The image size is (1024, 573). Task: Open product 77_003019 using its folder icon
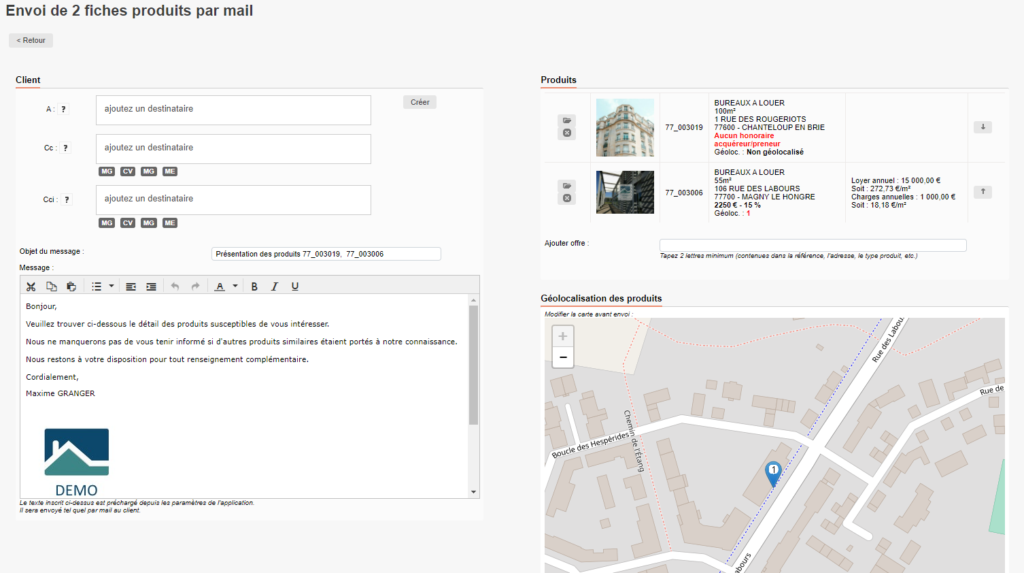(x=567, y=120)
